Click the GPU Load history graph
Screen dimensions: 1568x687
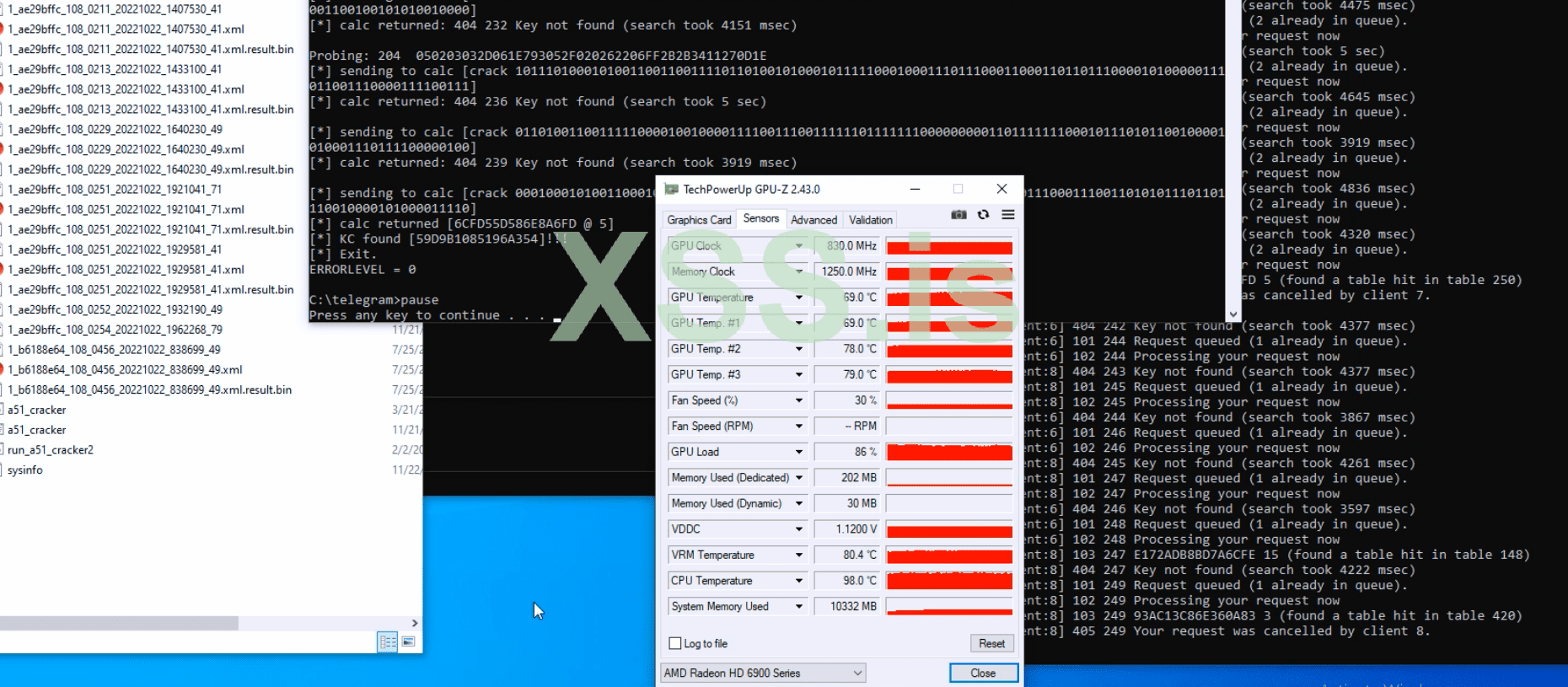click(x=949, y=452)
